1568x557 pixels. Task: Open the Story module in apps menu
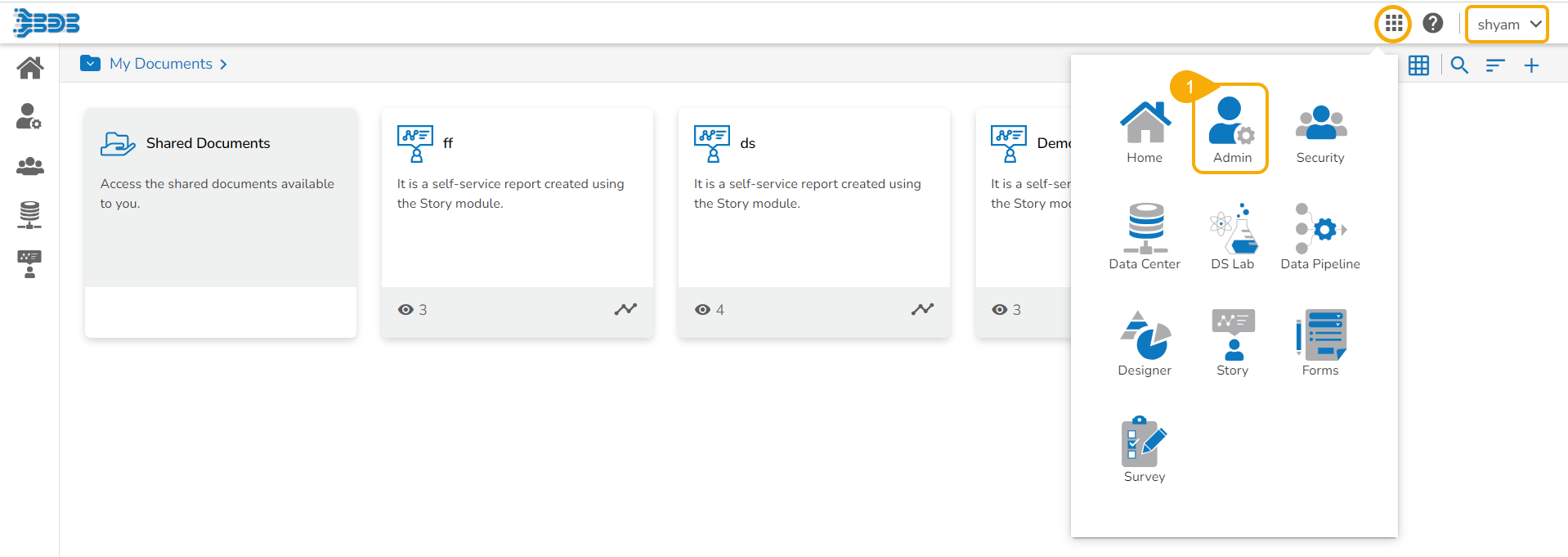pyautogui.click(x=1232, y=342)
